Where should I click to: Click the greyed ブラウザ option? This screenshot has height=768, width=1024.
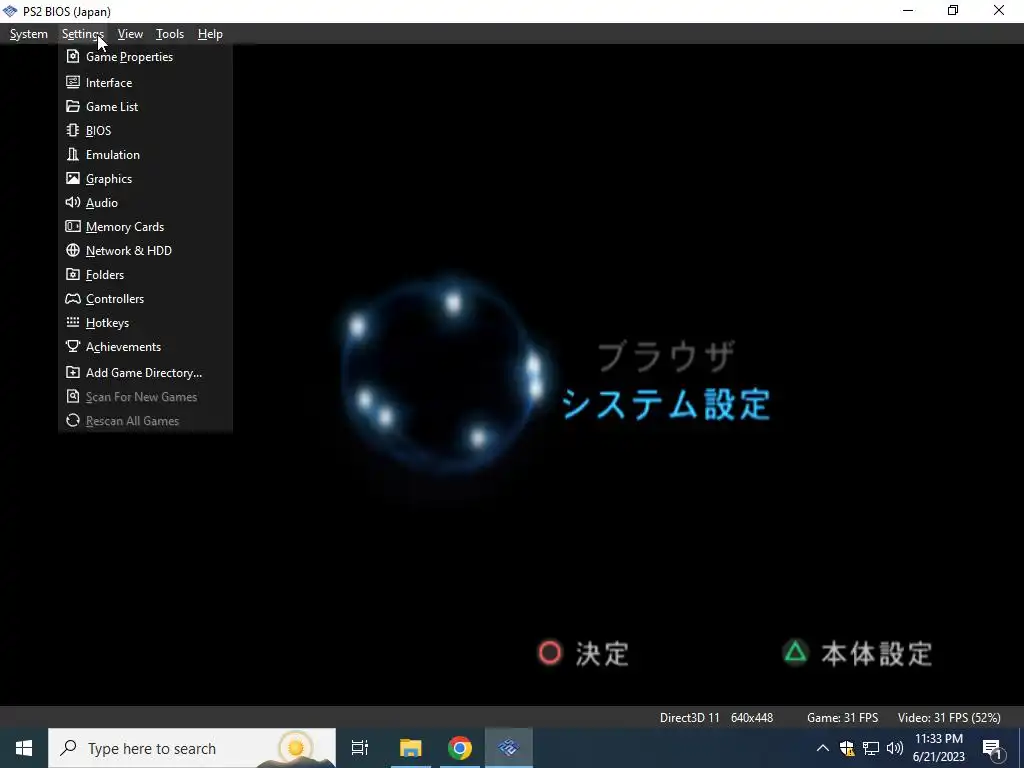coord(666,357)
